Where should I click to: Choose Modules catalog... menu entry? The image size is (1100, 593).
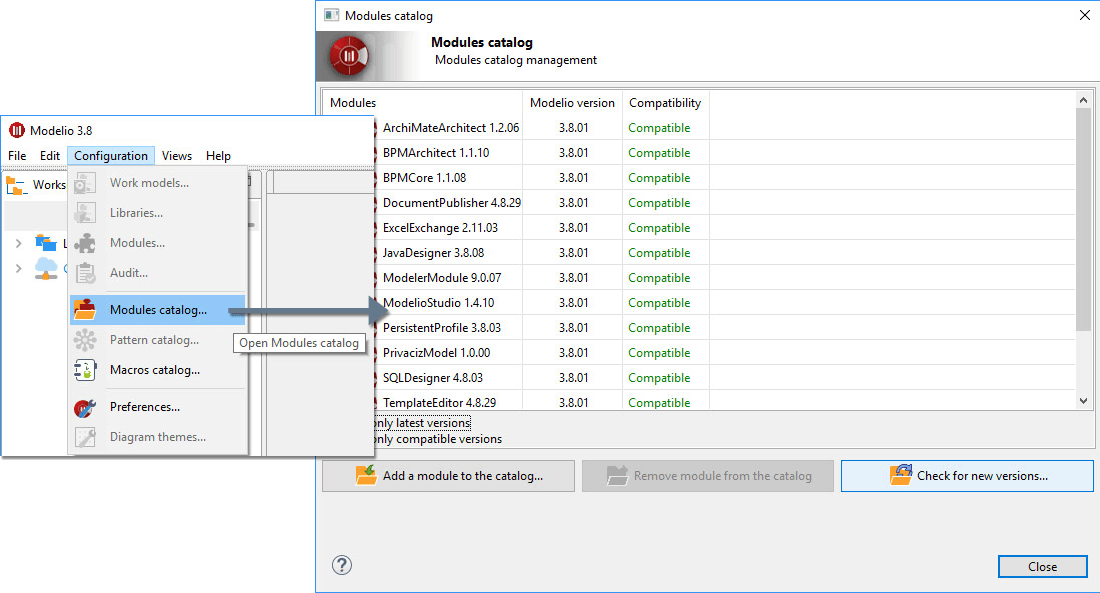[158, 309]
